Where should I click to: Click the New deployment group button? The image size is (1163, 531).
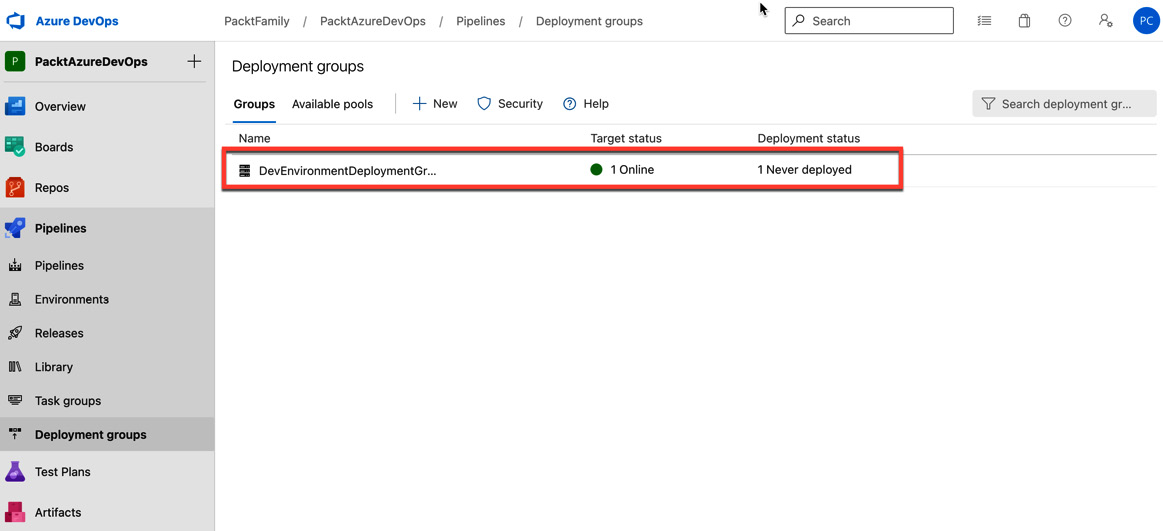435,104
